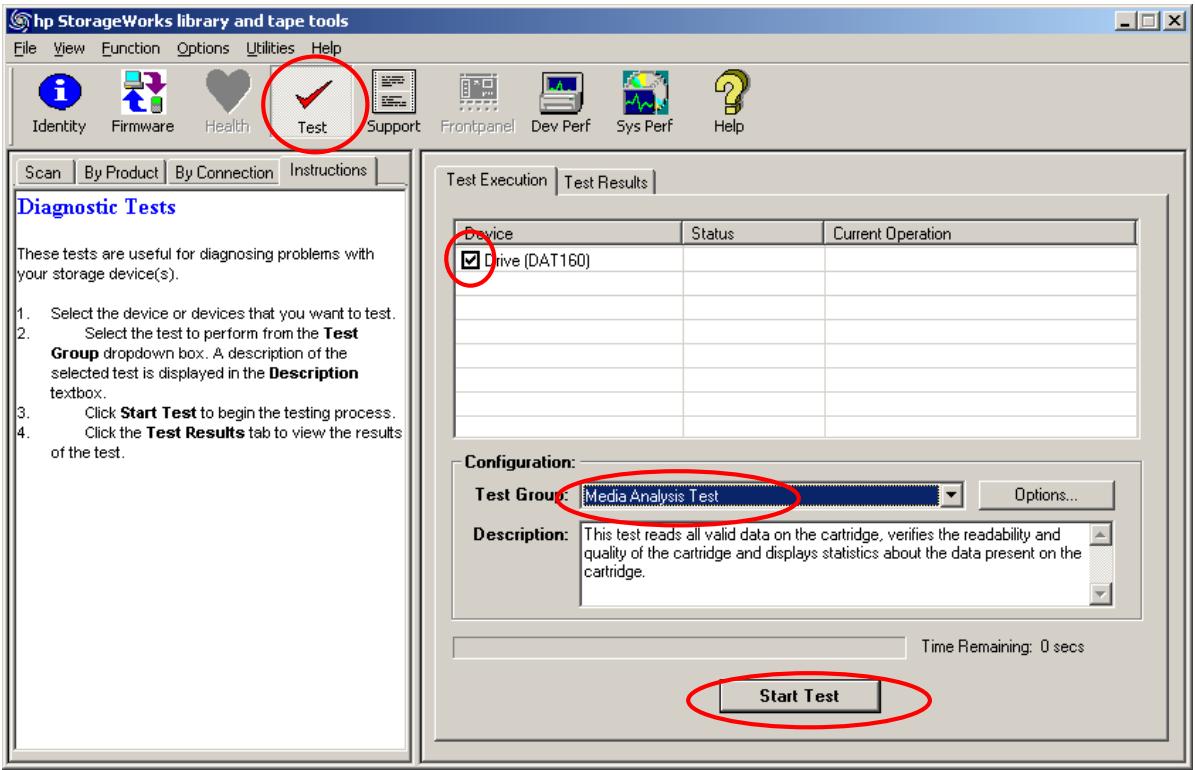Maximize the StorageWorks window
The width and height of the screenshot is (1195, 770).
pos(1148,21)
